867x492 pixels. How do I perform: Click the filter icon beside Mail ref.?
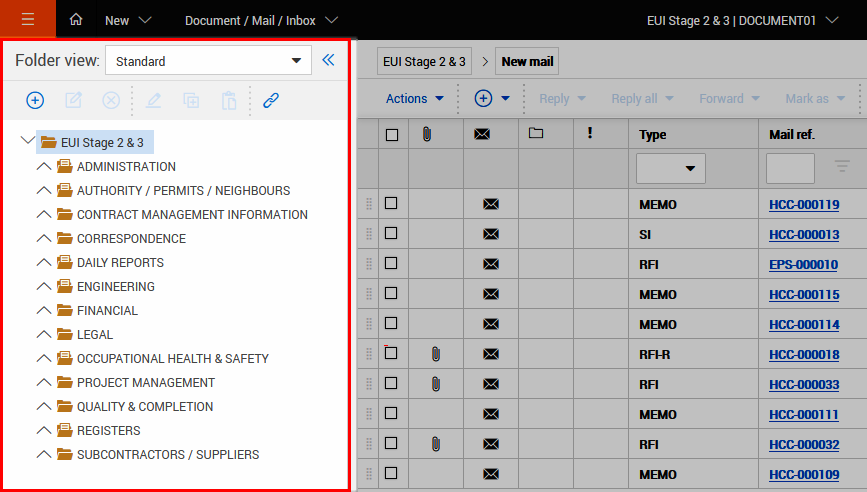(842, 167)
